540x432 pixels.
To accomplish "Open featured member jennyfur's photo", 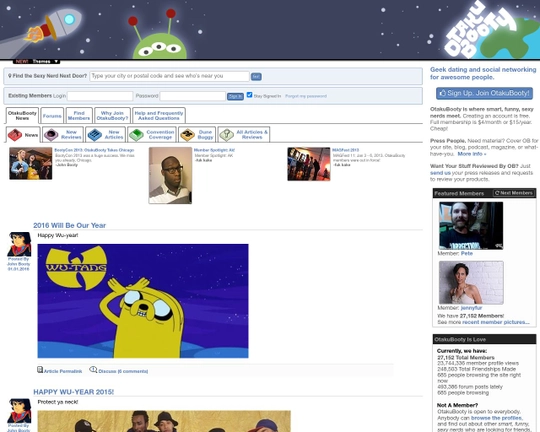I will (471, 282).
